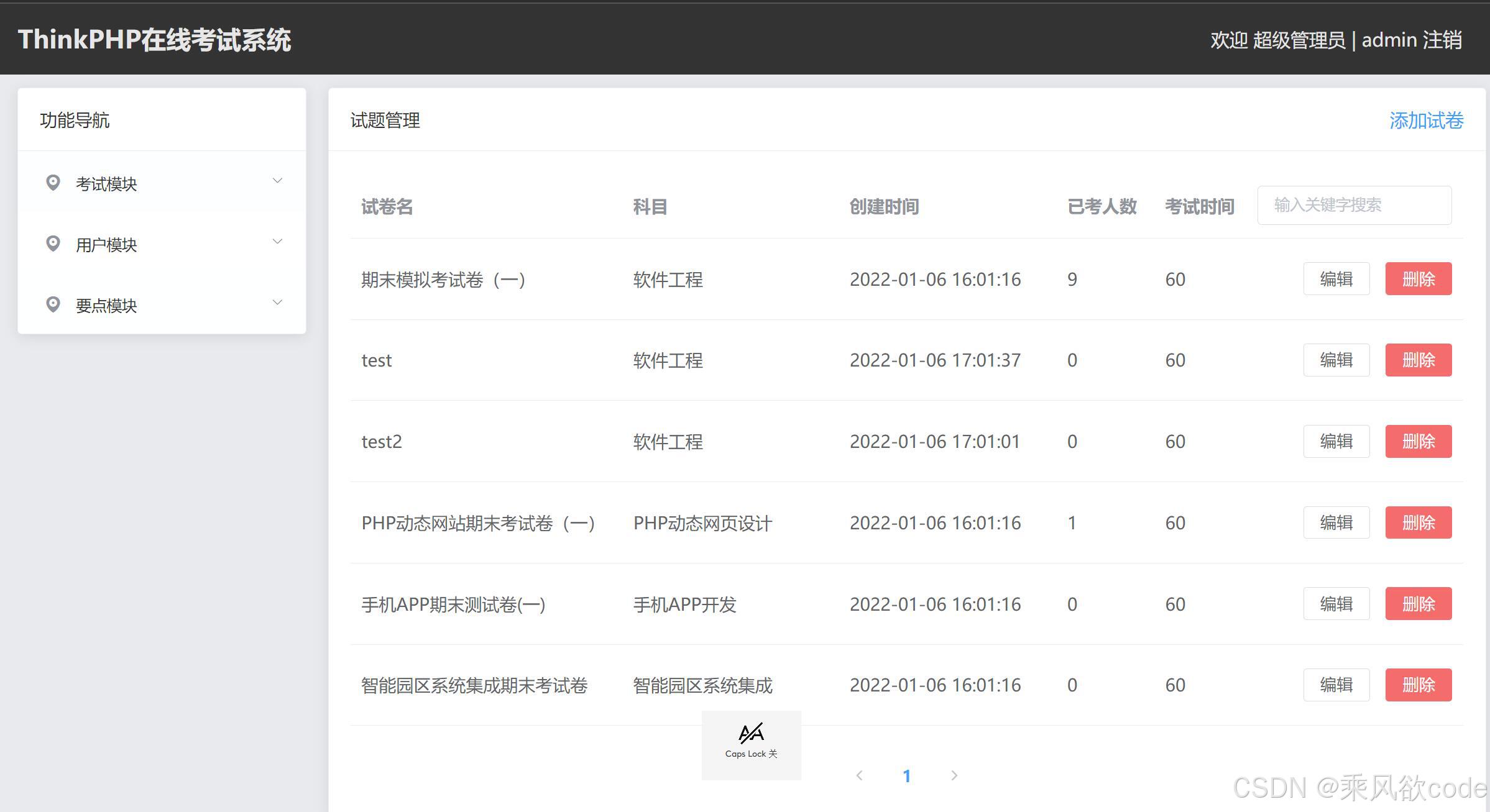Click the location pin icon beside 考试模块

[53, 182]
